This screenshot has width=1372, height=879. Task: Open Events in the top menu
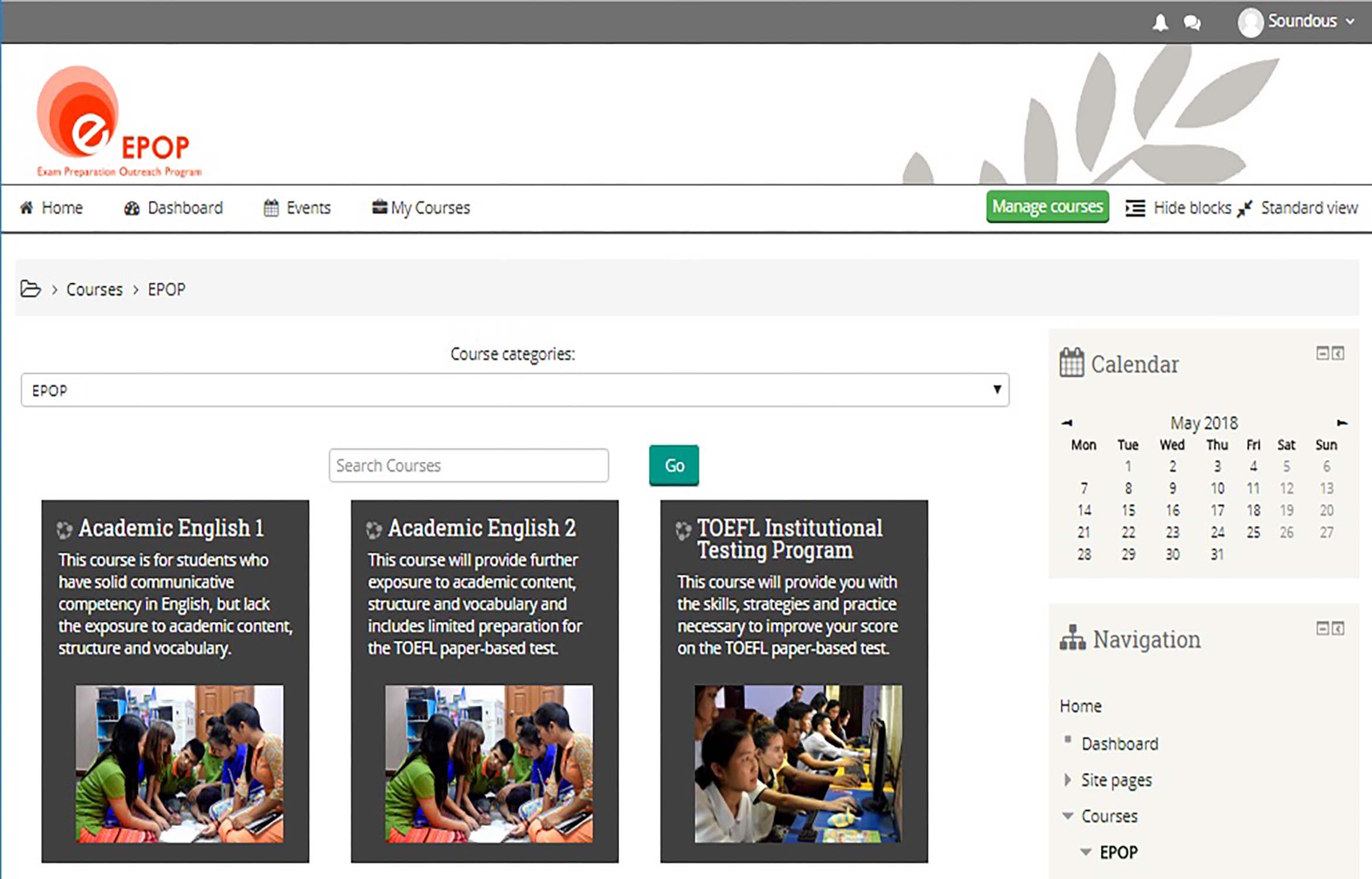pyautogui.click(x=308, y=207)
